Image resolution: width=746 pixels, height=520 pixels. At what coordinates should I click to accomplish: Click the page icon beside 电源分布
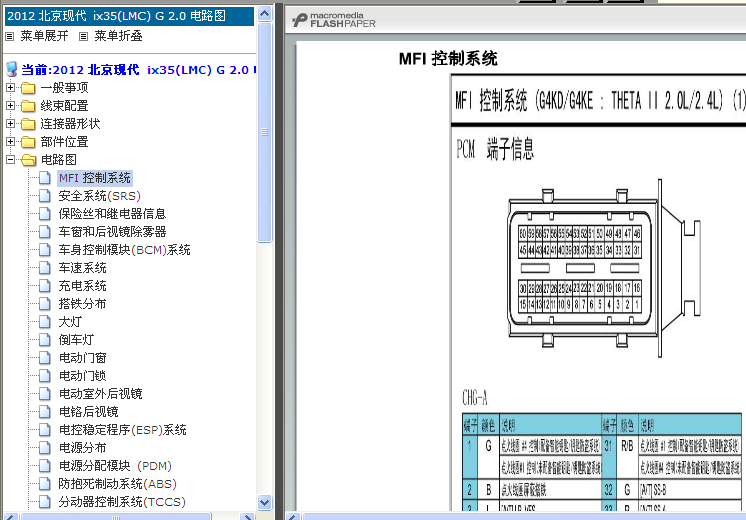coord(45,448)
